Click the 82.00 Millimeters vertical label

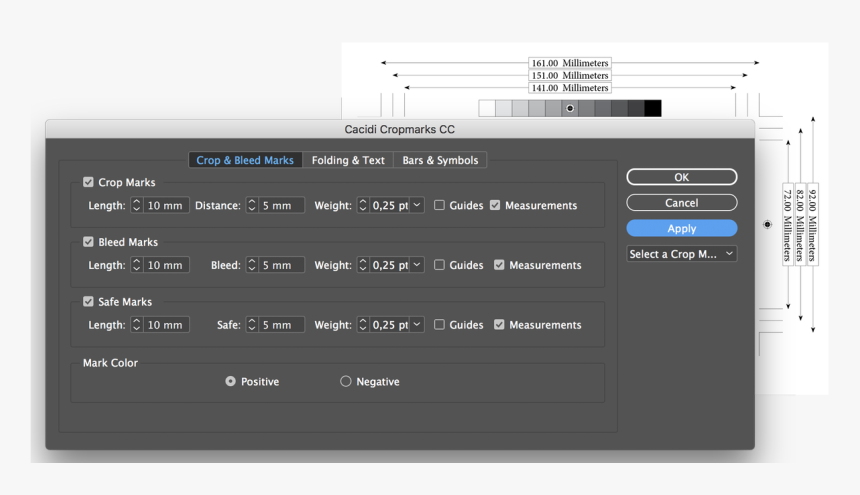[x=800, y=224]
